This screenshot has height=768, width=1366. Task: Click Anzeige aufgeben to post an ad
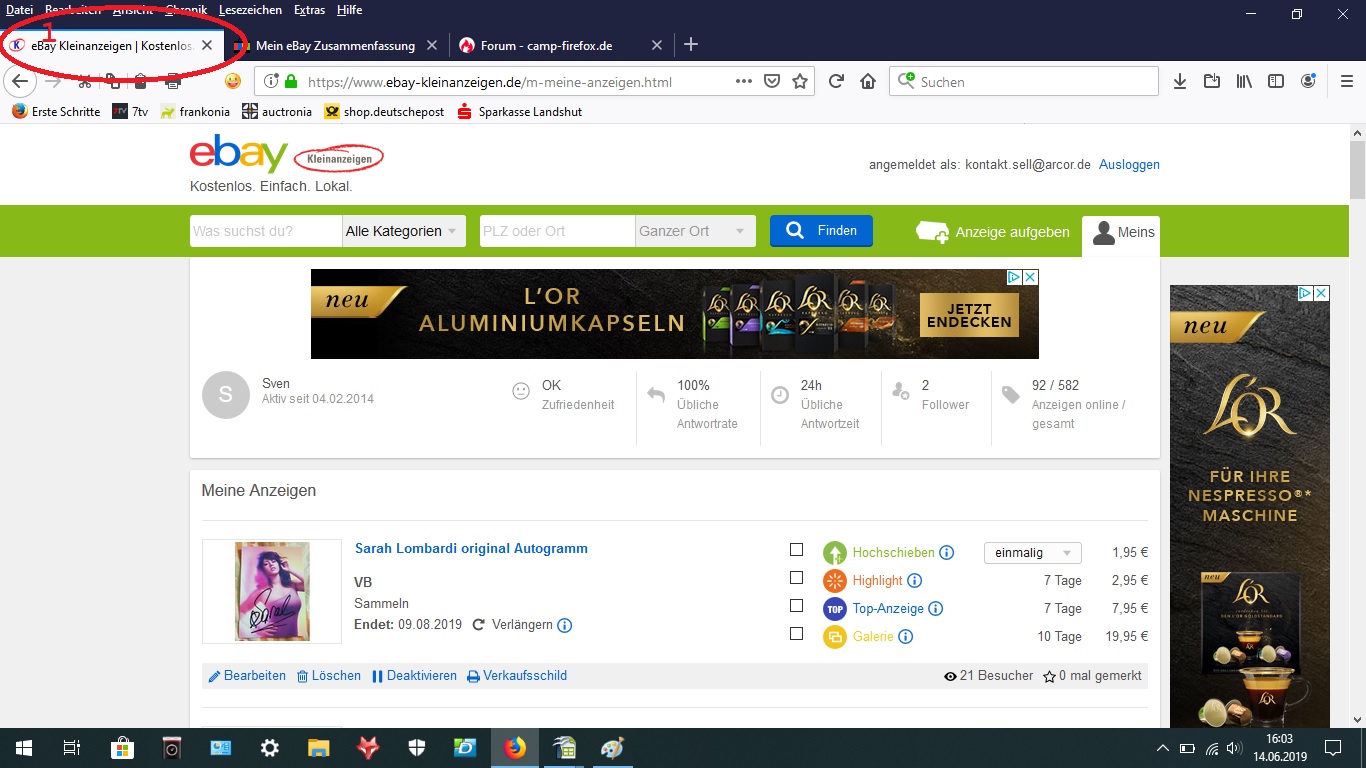tap(993, 232)
